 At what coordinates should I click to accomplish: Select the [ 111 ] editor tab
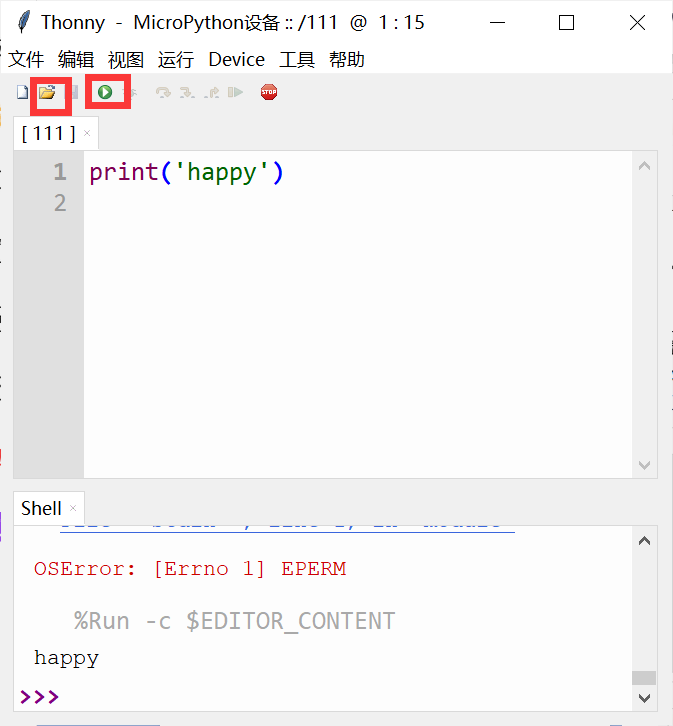tap(49, 134)
